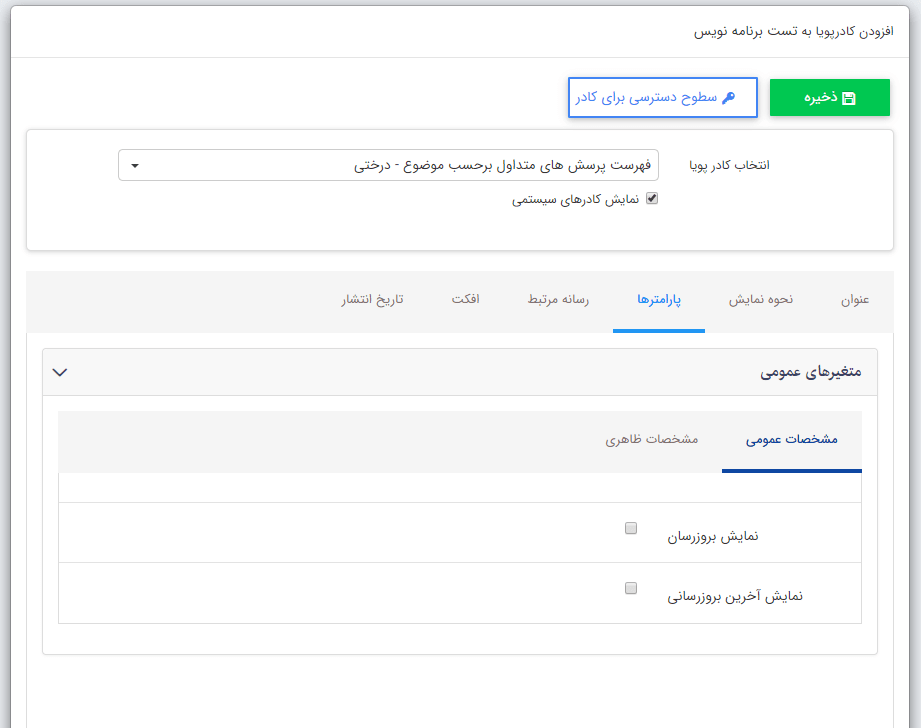Click the active مشخصات عمومی inner tab
This screenshot has width=921, height=728.
coord(791,441)
